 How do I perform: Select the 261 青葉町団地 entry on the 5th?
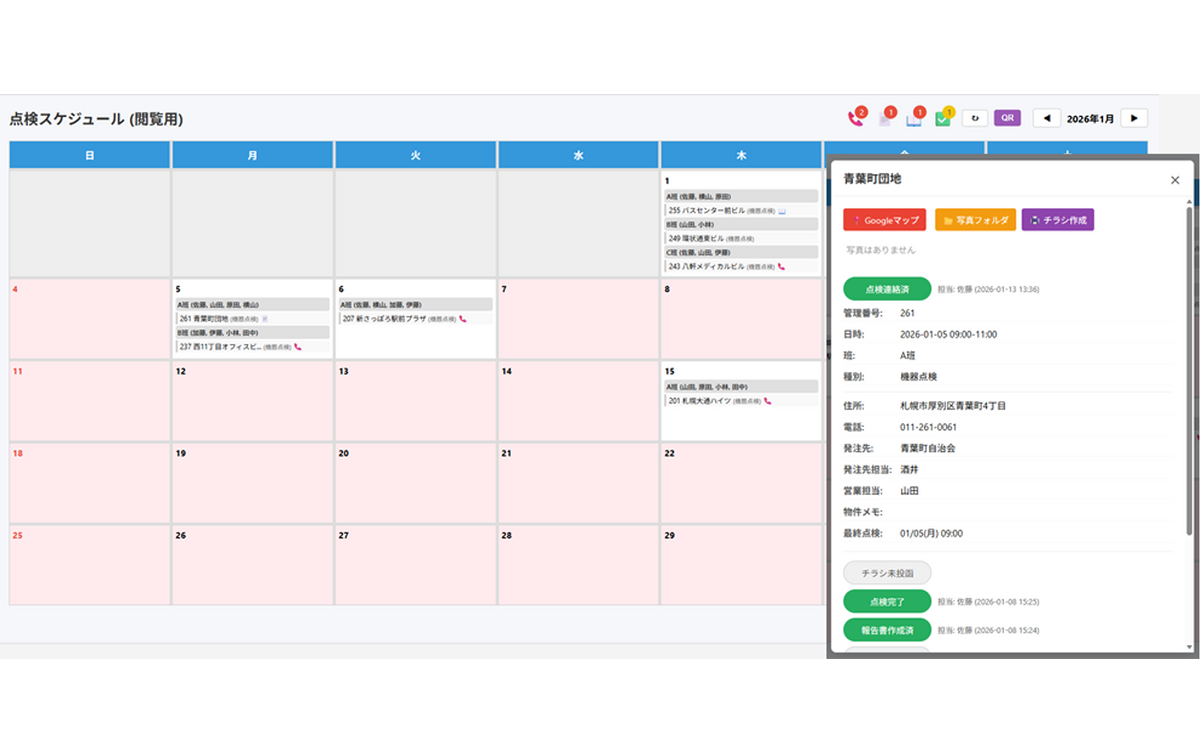216,319
